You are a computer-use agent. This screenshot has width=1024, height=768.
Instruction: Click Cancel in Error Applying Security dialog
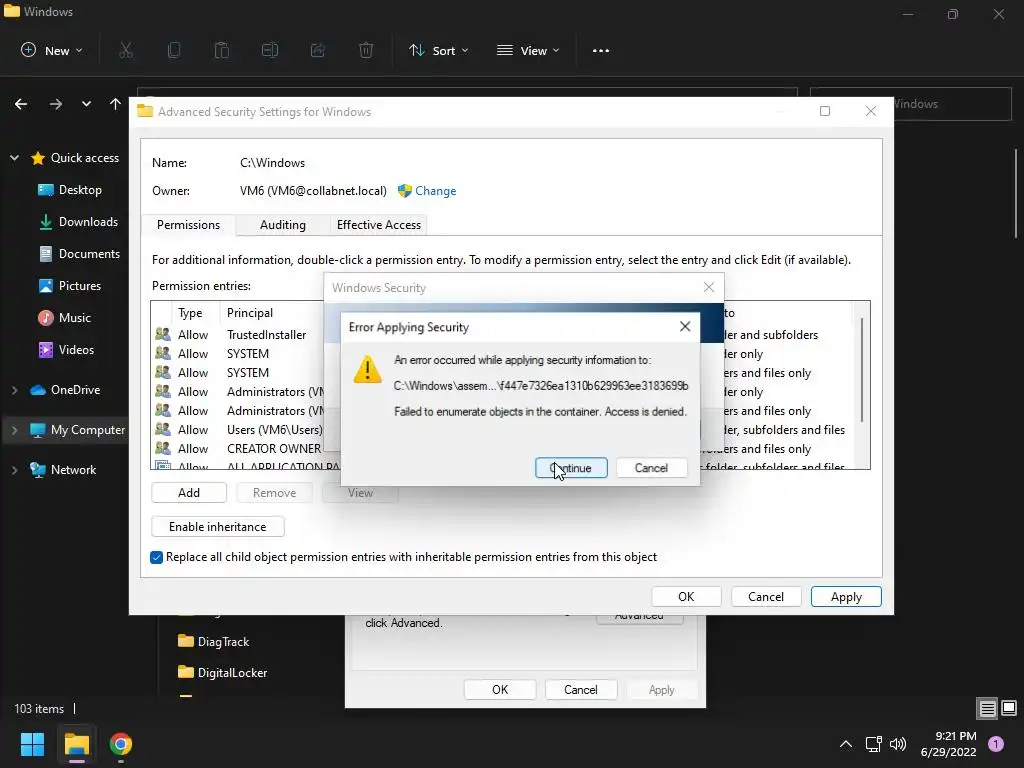(651, 468)
